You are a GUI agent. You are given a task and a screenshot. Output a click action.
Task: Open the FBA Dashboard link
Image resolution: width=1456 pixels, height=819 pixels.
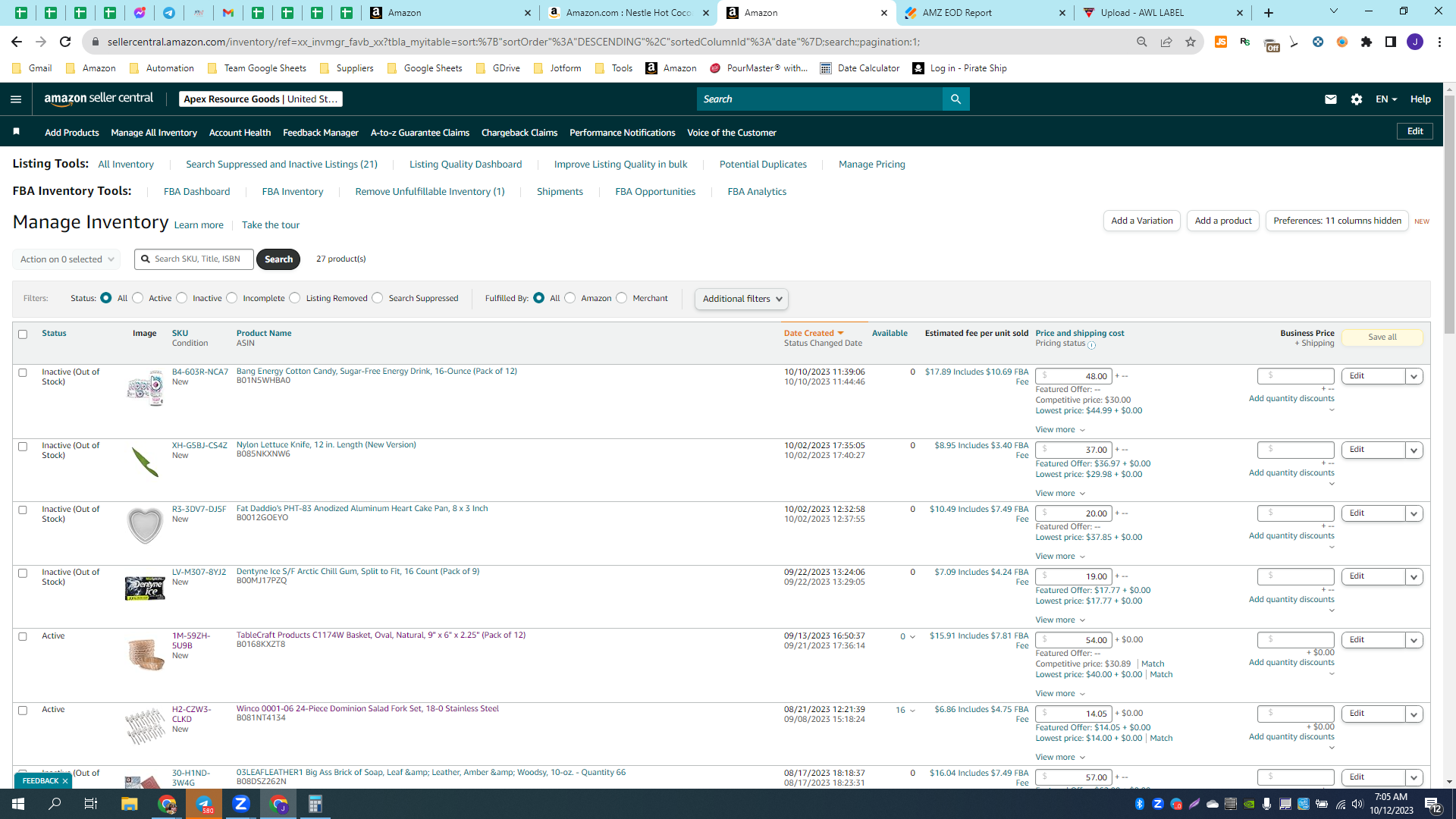point(196,192)
